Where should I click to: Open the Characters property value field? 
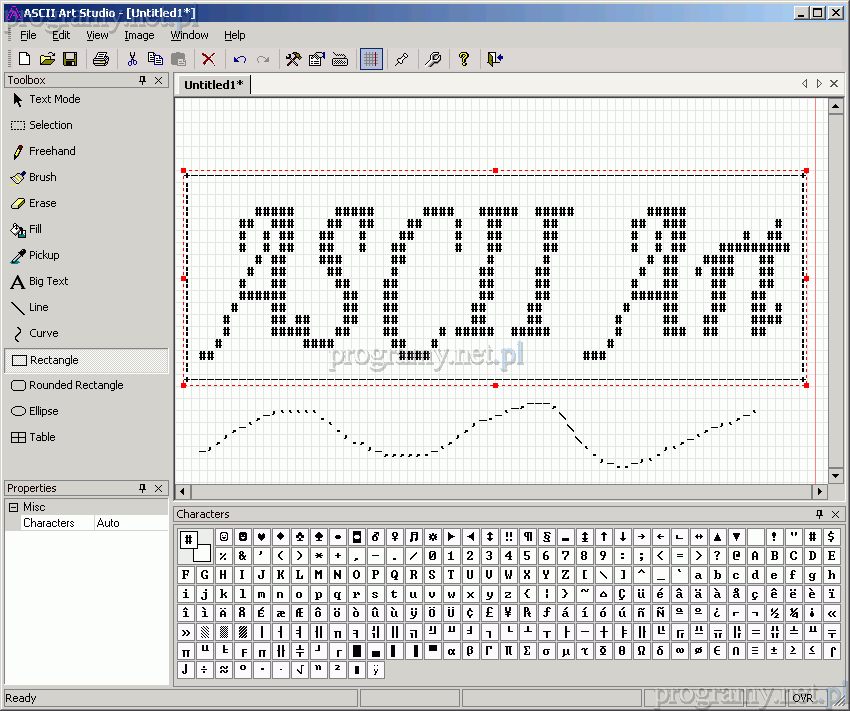(x=130, y=523)
